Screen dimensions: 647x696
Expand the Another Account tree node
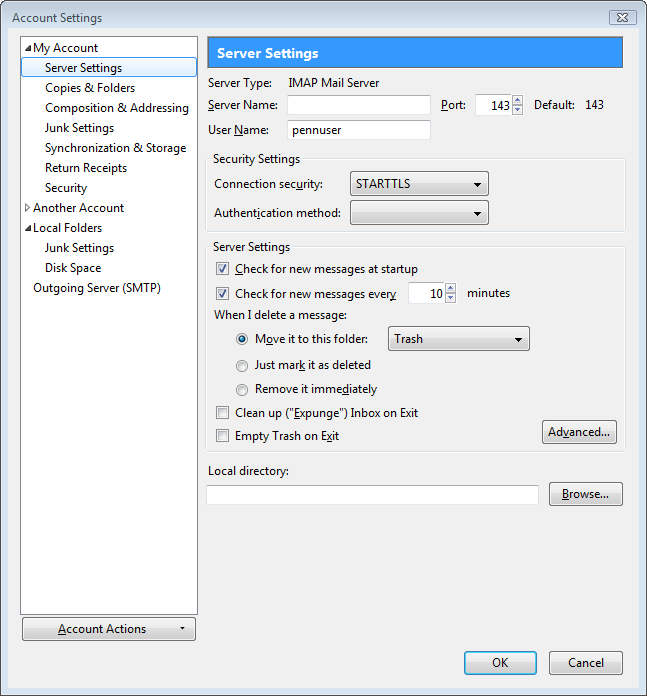click(28, 208)
